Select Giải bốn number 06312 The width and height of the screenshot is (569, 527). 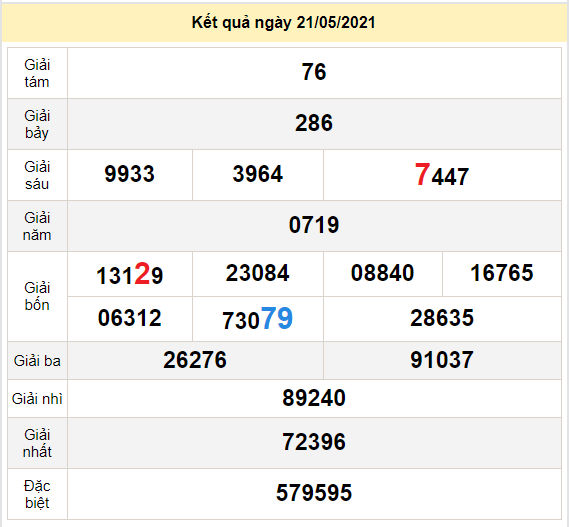tap(130, 318)
